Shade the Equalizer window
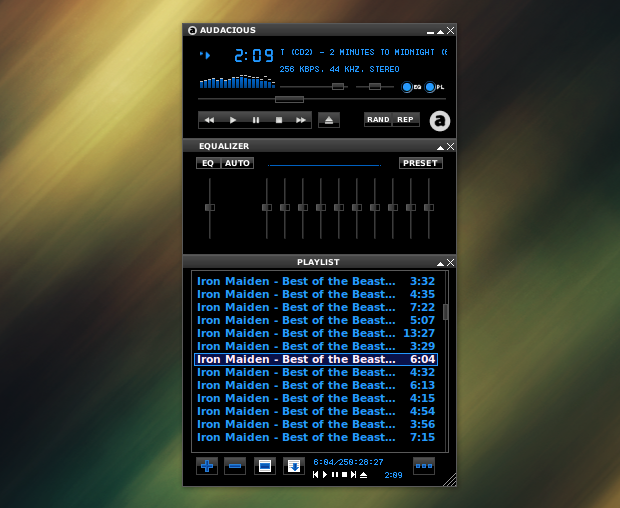620x508 pixels. [x=440, y=147]
